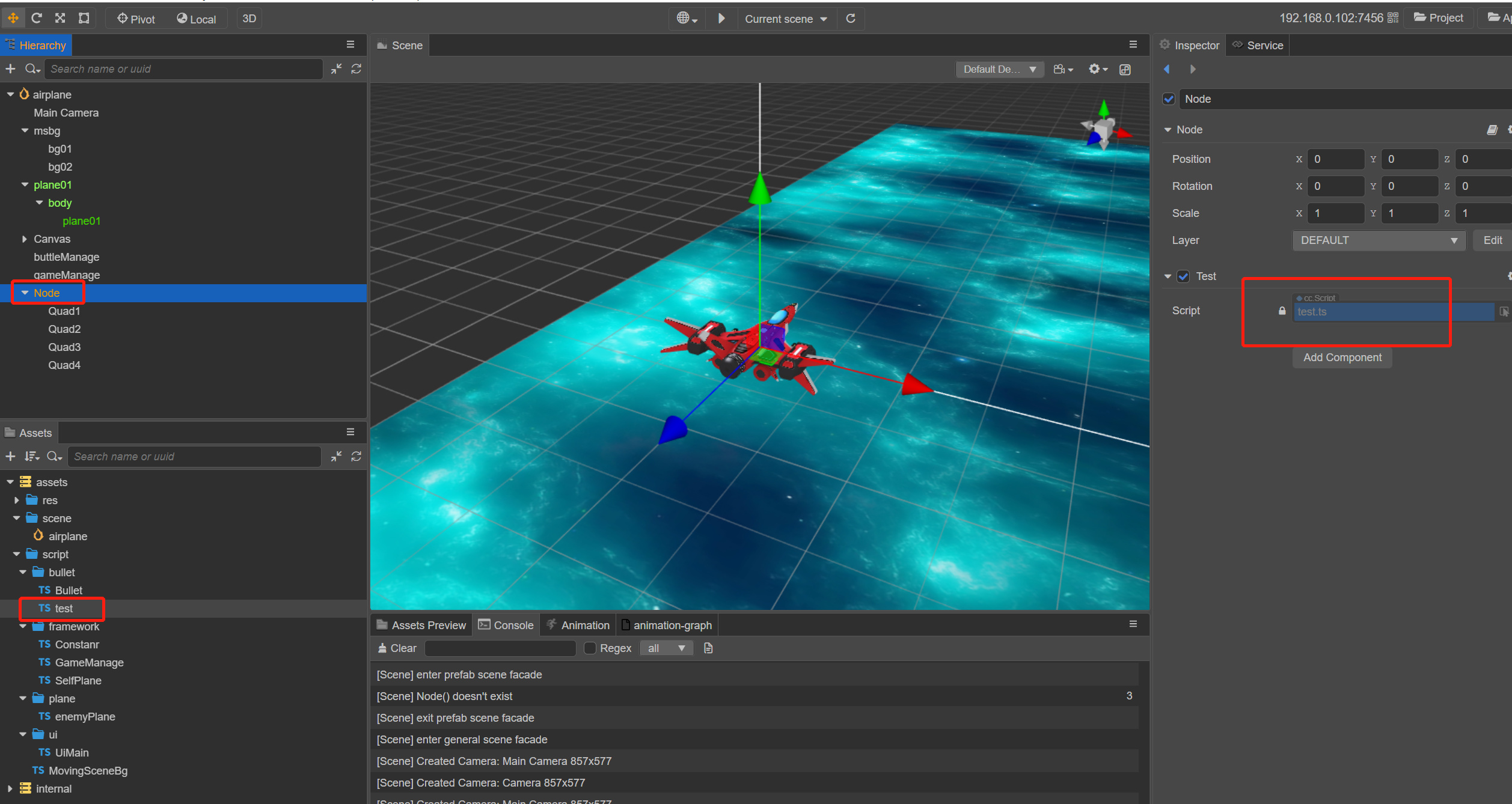Screen dimensions: 1512x804
Task: Select the scale transform tool icon
Action: tap(60, 18)
